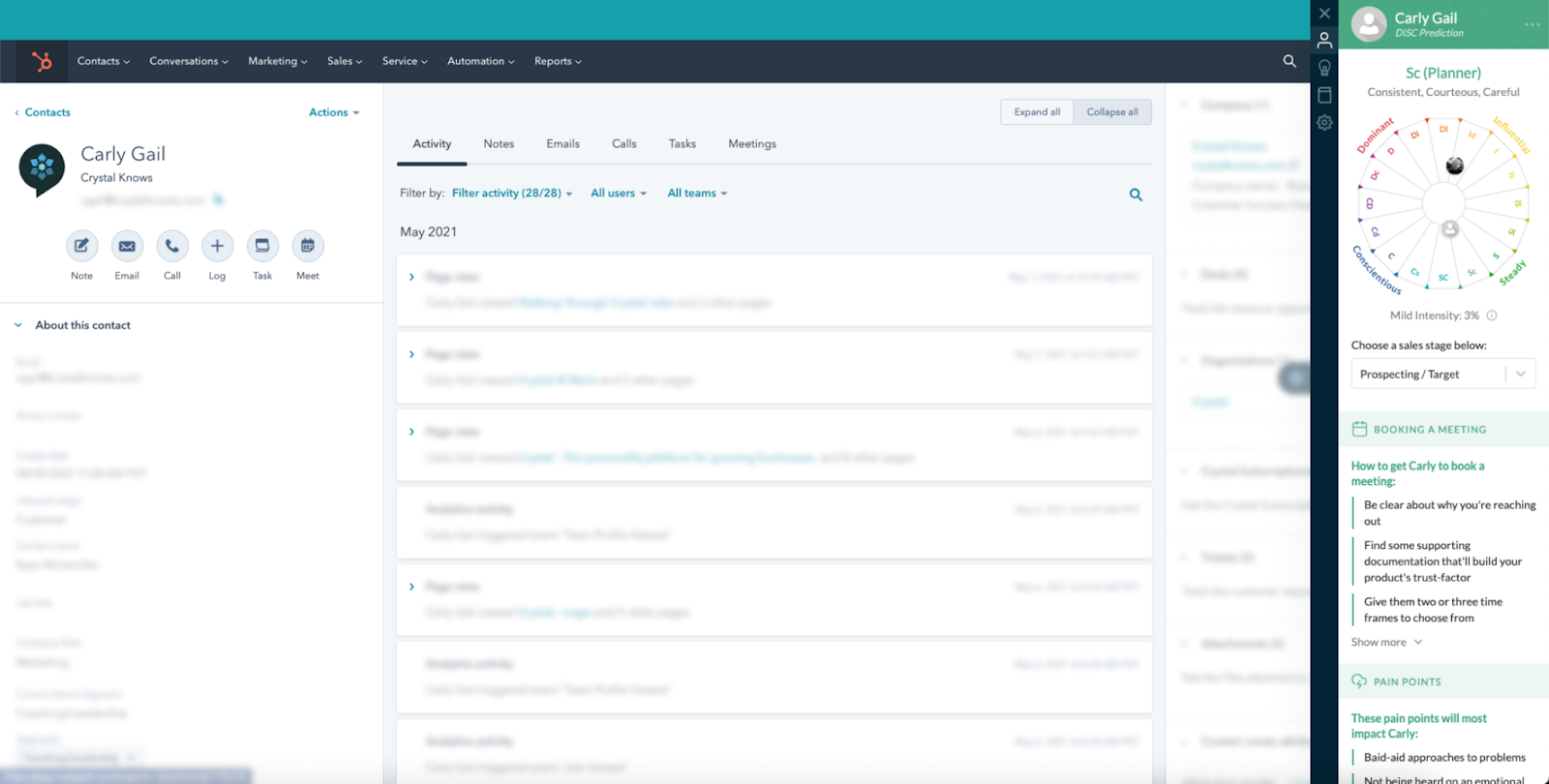Viewport: 1549px width, 784px height.
Task: Open the Filter activity (28/28) dropdown
Action: (512, 194)
